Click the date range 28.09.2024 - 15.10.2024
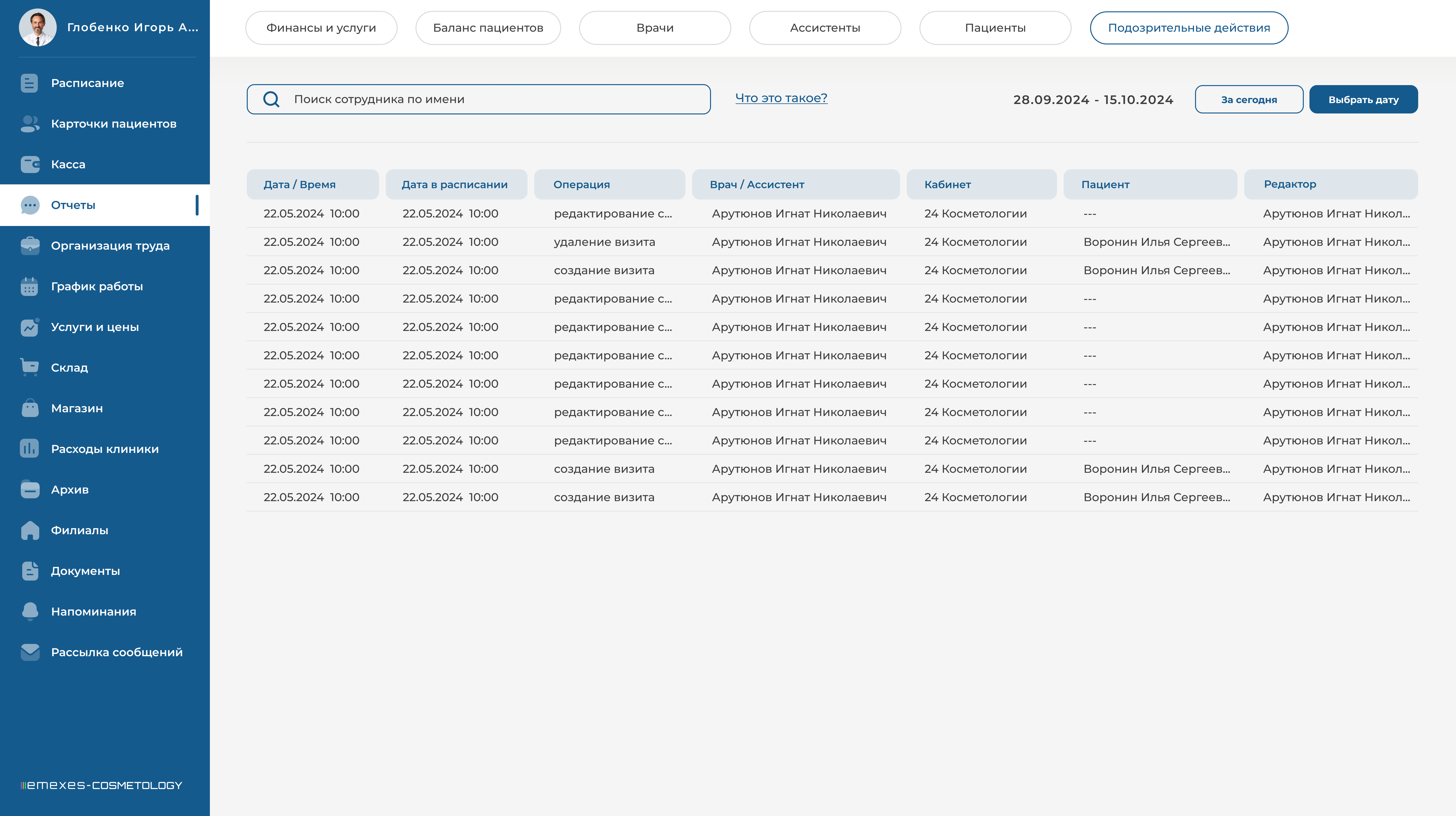 1093,100
